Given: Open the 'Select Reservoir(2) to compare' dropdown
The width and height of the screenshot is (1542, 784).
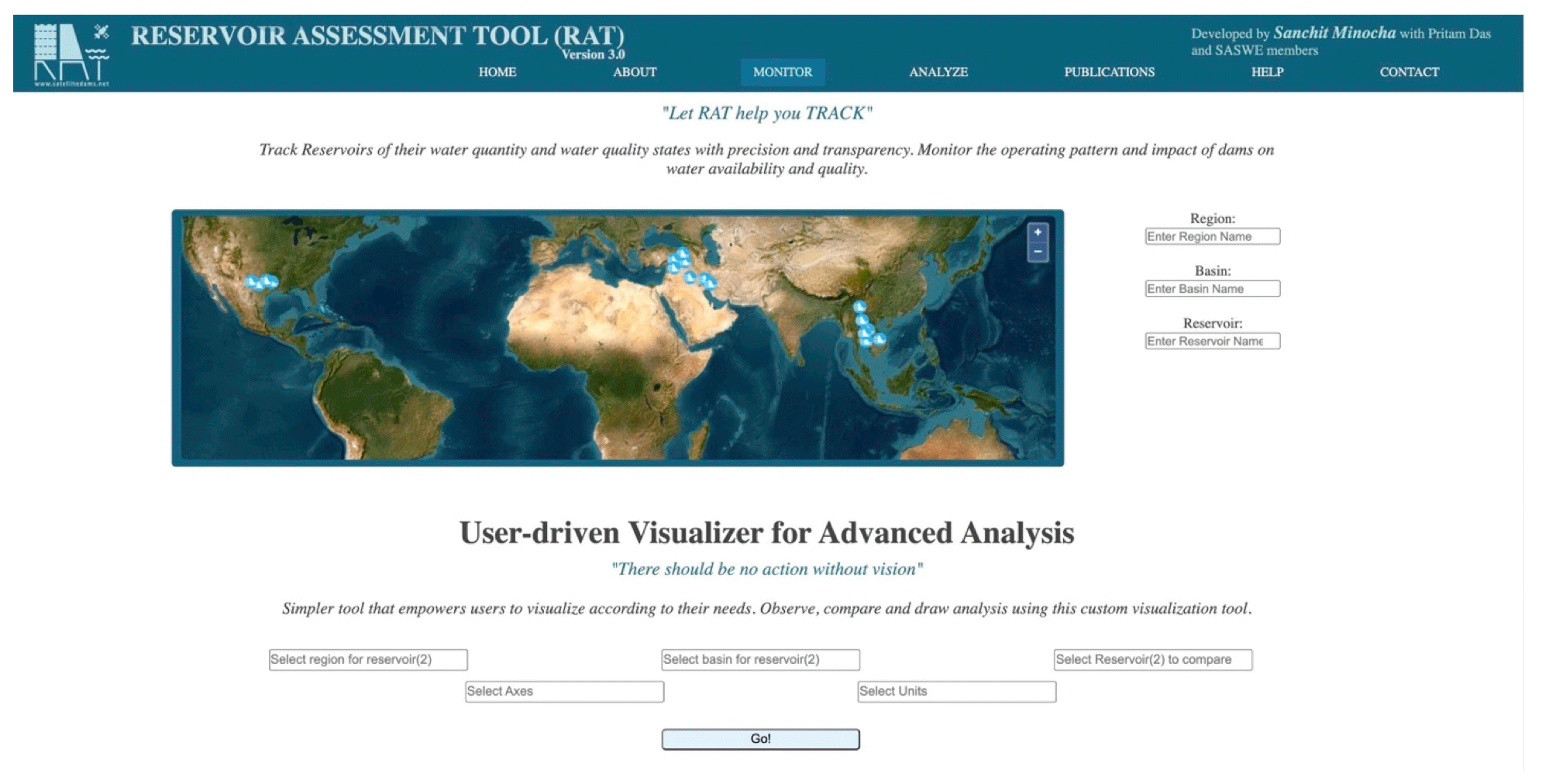Looking at the screenshot, I should (1152, 659).
